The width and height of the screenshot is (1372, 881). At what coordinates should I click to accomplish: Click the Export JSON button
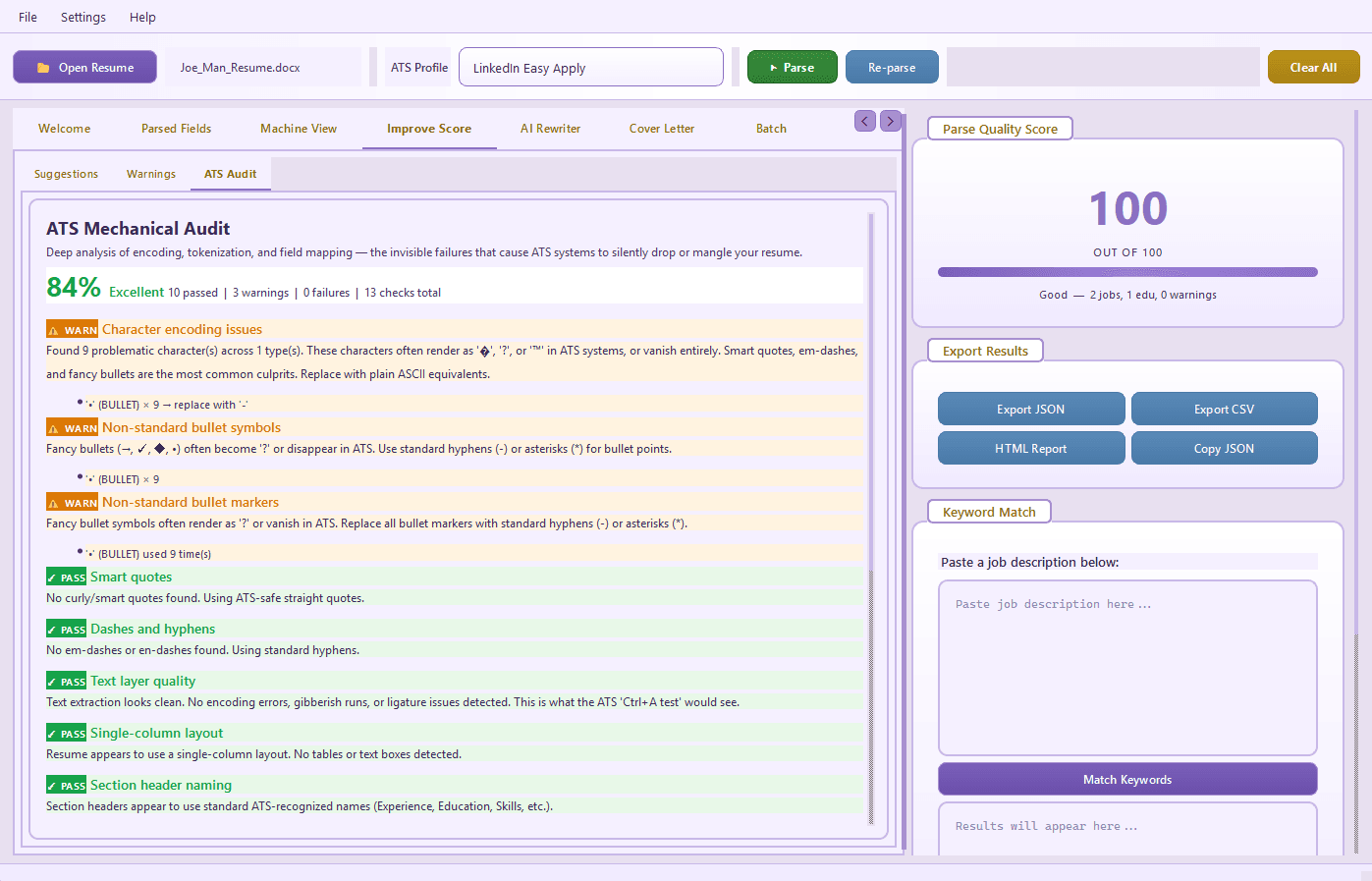tap(1031, 410)
